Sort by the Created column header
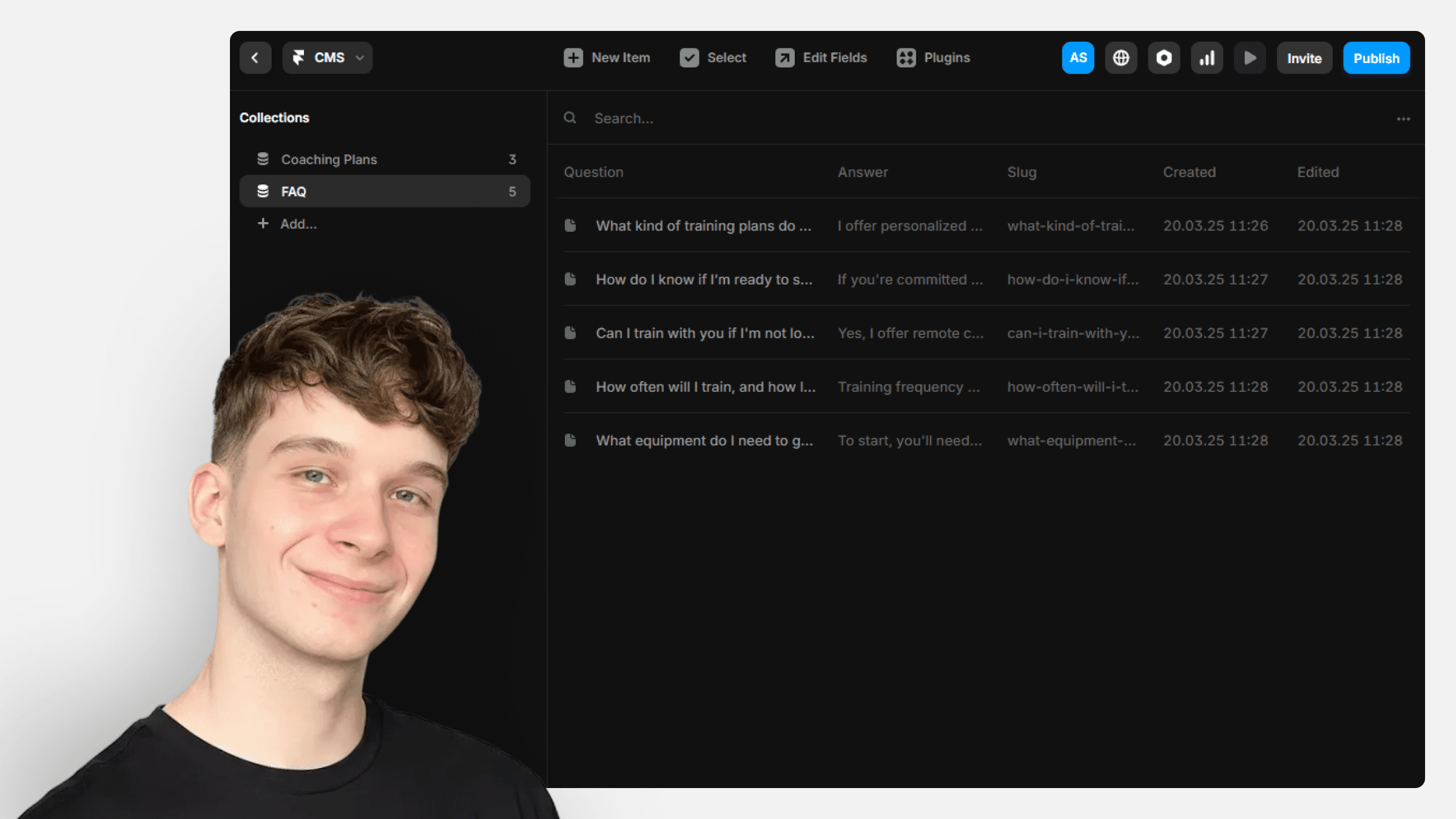 tap(1189, 172)
